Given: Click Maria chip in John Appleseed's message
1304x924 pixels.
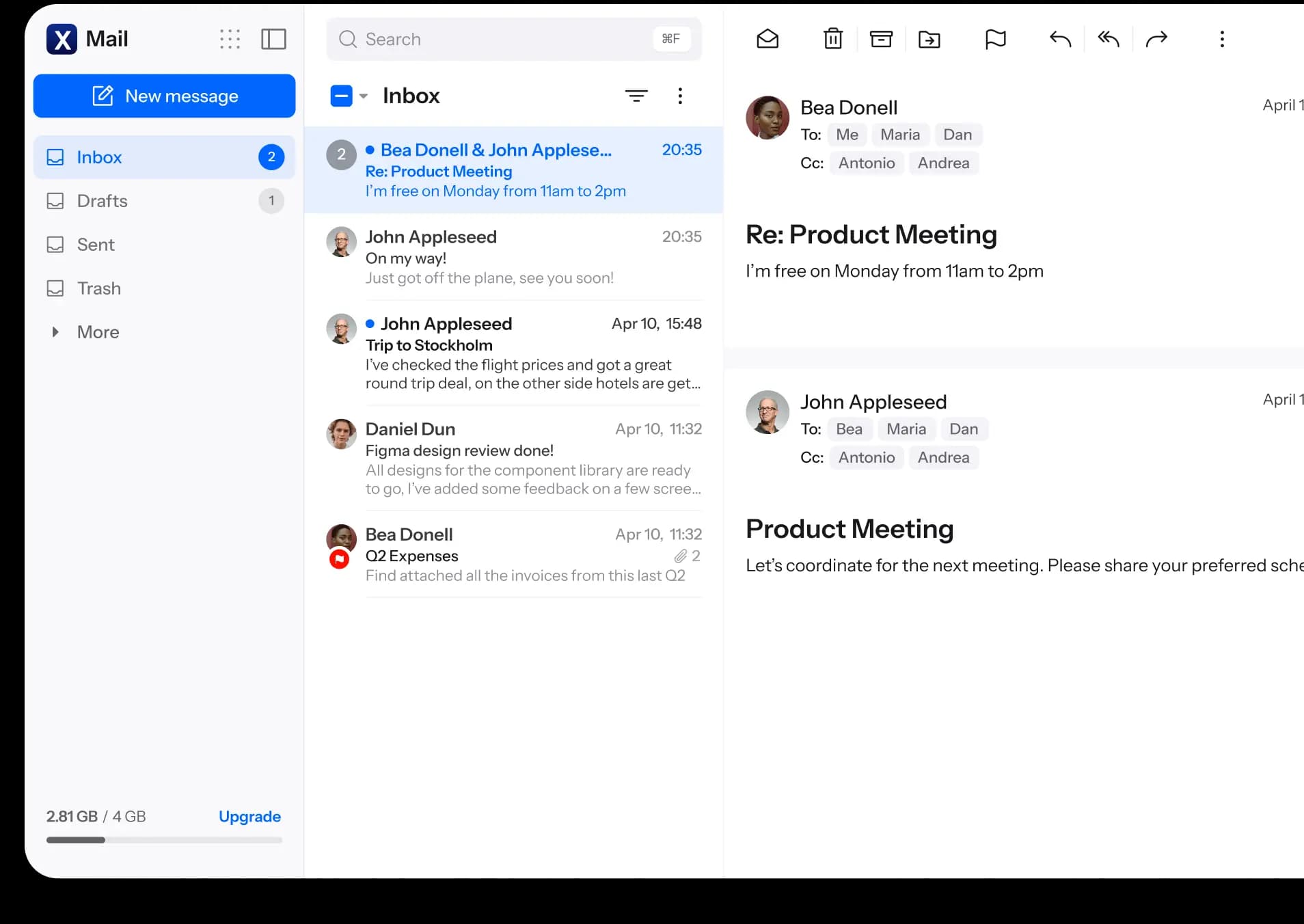Looking at the screenshot, I should [x=906, y=429].
